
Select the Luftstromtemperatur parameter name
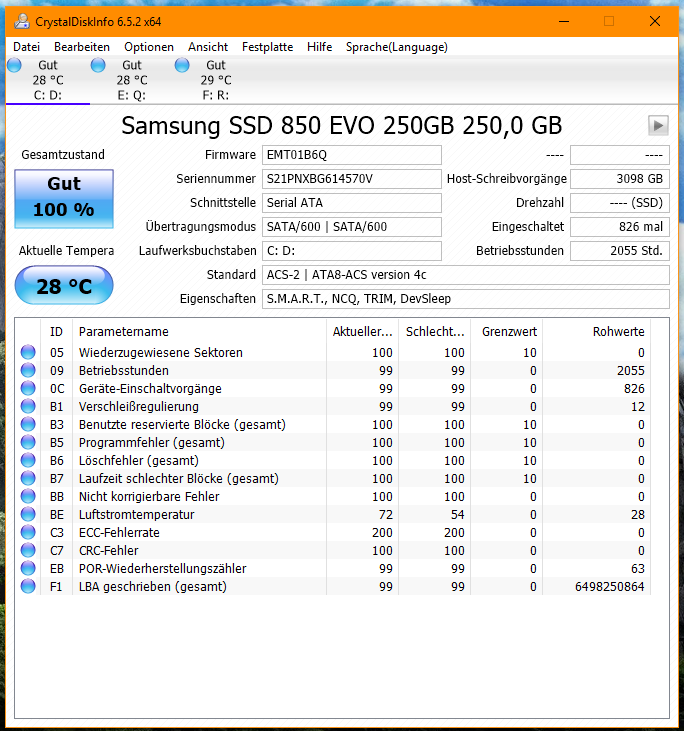[x=137, y=515]
